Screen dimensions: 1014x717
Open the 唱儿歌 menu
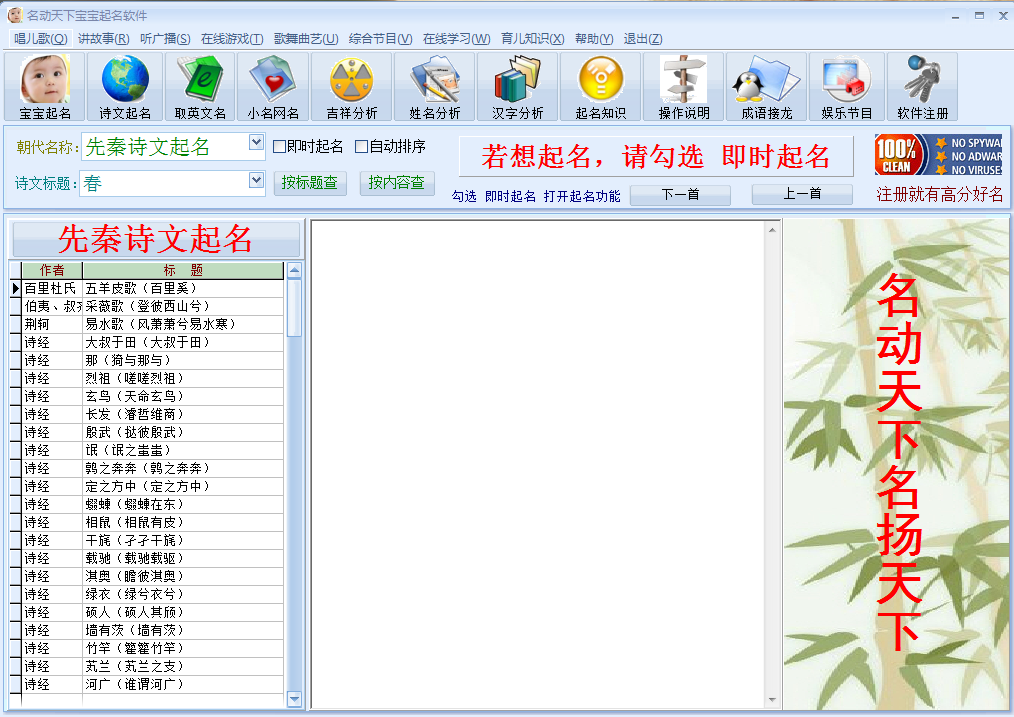pos(40,39)
